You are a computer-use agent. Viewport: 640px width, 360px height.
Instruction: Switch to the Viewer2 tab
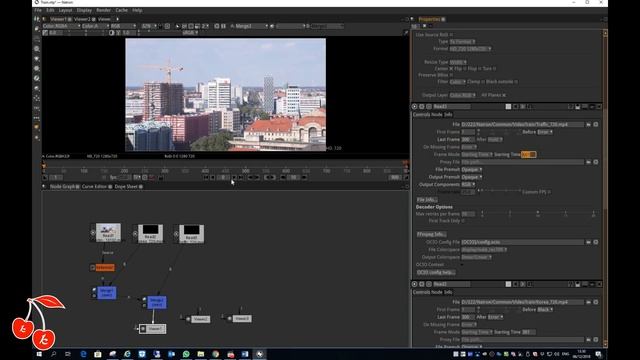pyautogui.click(x=82, y=19)
